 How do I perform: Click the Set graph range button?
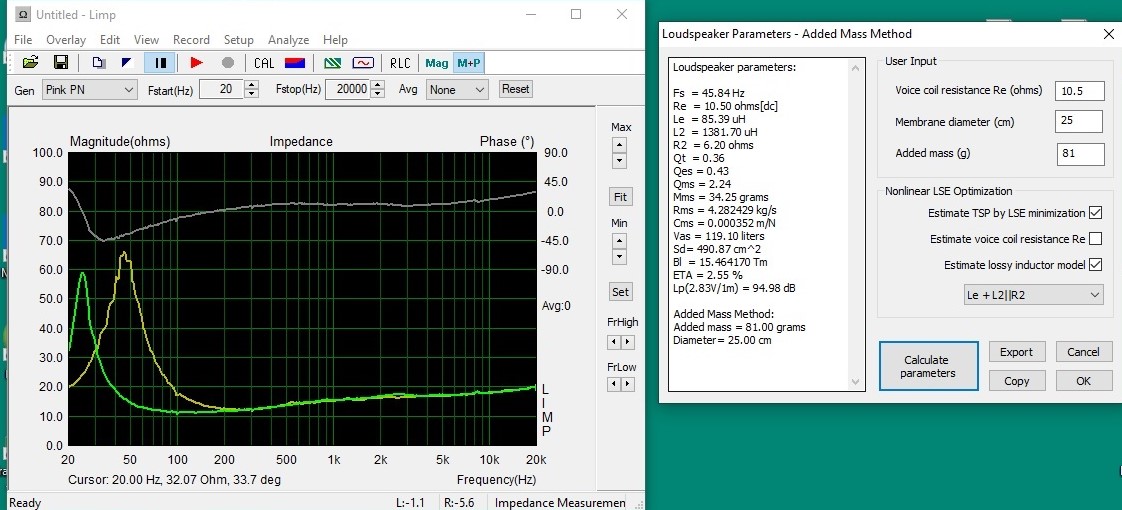(x=620, y=292)
